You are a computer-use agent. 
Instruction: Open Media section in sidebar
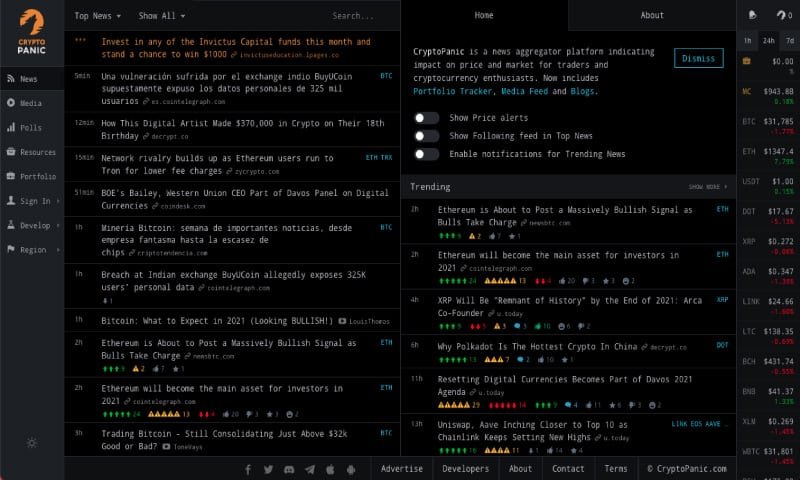tap(32, 103)
